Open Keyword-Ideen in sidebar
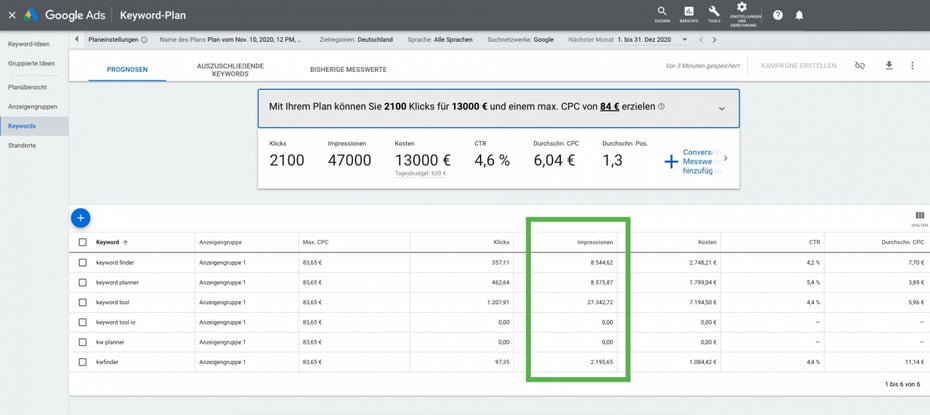Screen dimensions: 930x415 point(29,44)
